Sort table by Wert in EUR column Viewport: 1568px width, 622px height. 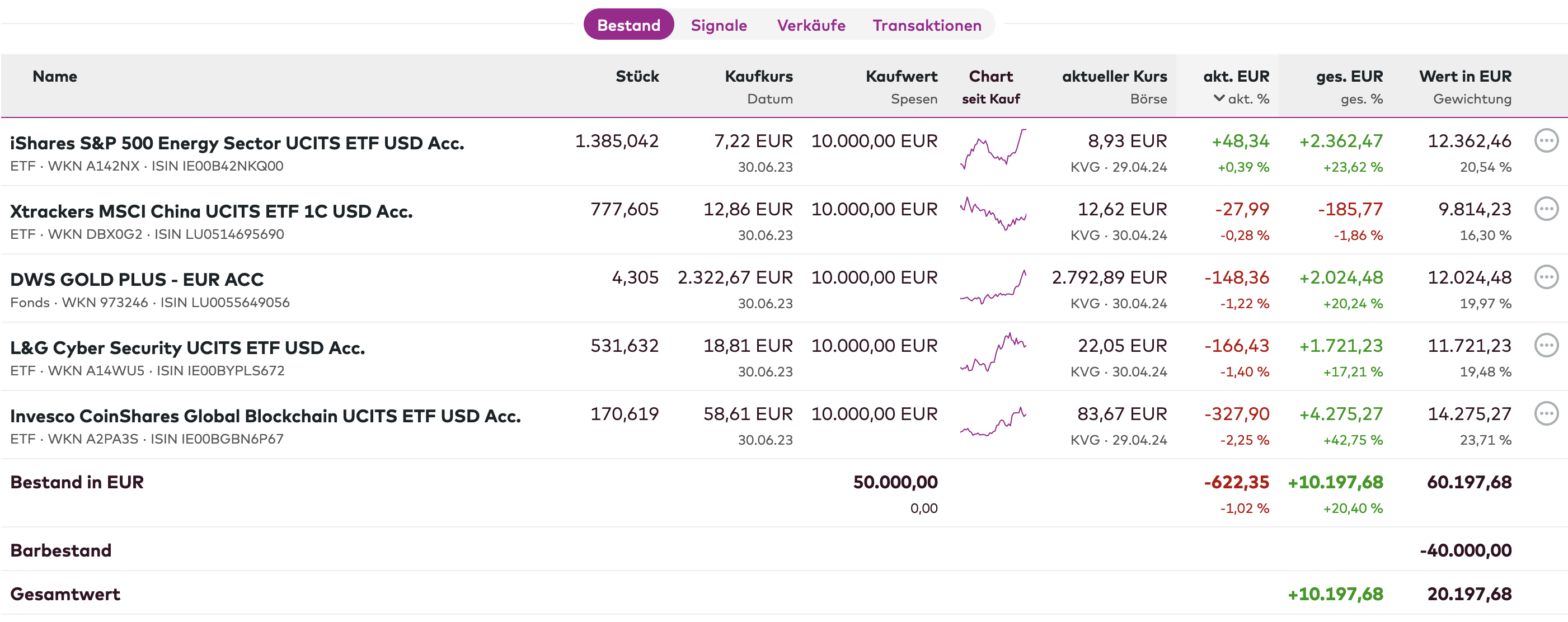1464,77
